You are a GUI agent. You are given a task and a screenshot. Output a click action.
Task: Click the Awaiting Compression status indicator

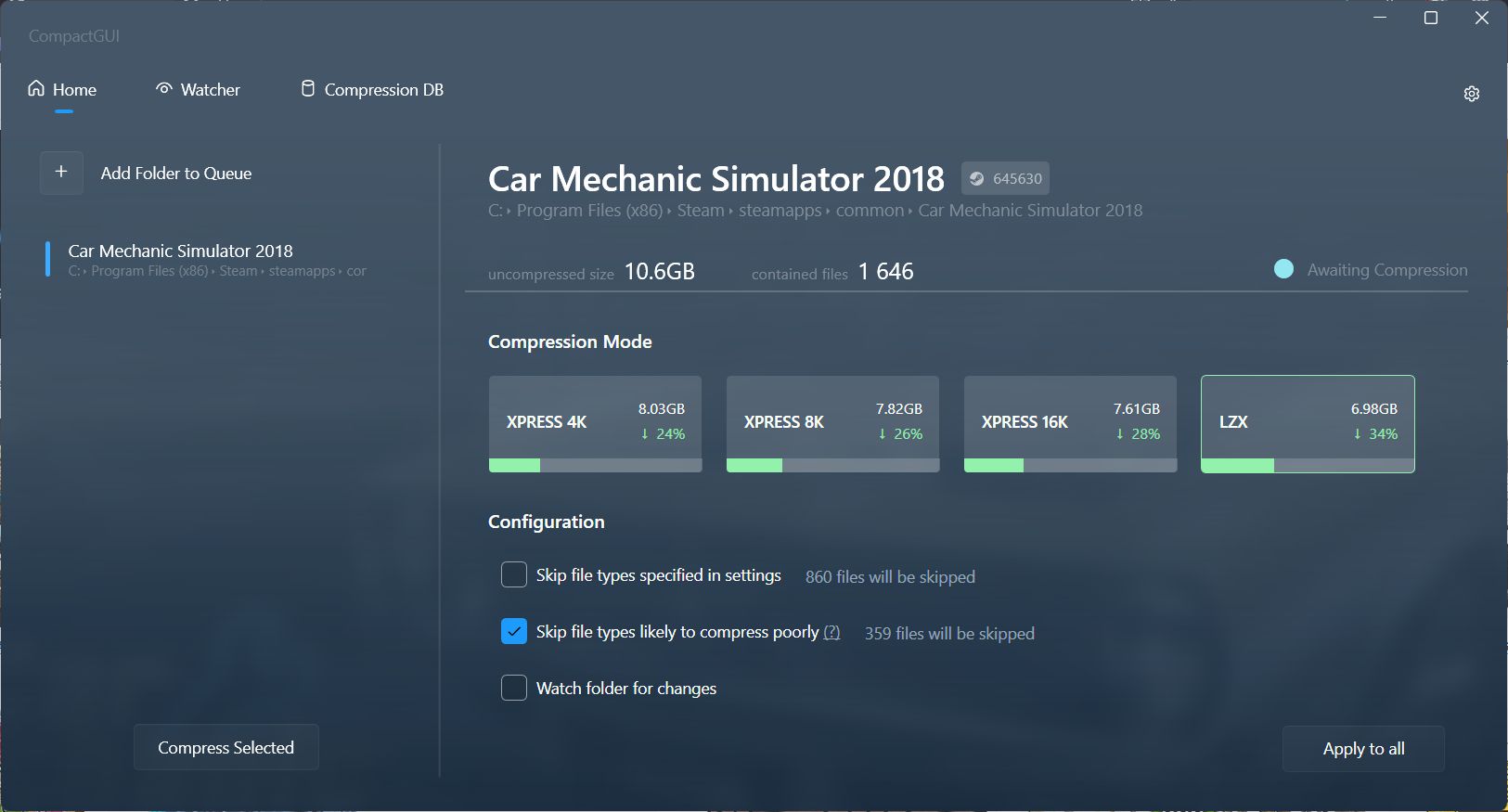[1371, 269]
